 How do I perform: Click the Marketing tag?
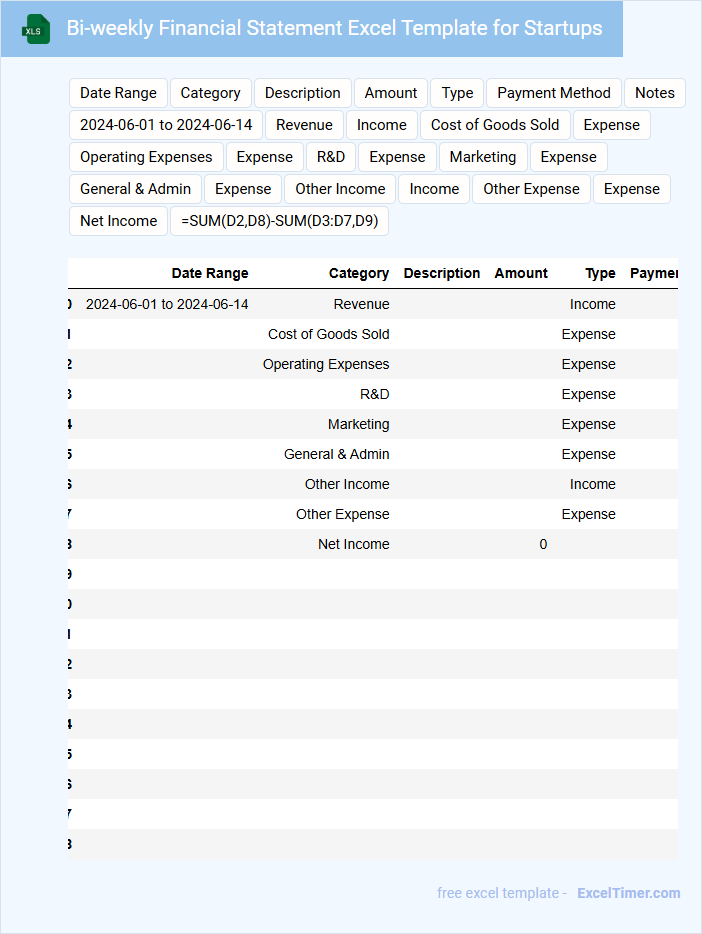(483, 157)
